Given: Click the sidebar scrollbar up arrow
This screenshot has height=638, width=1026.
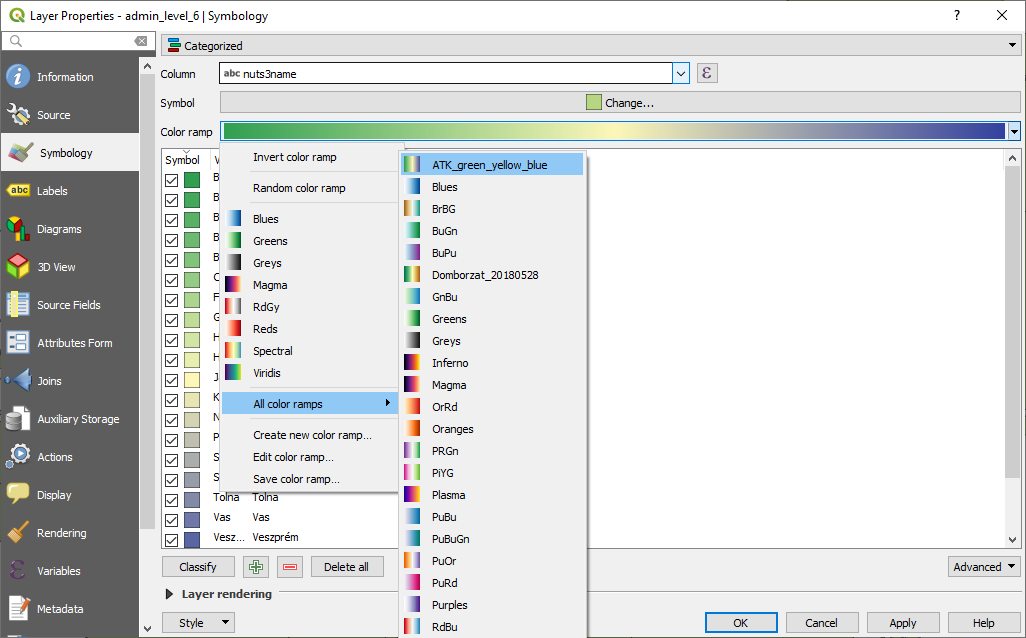Looking at the screenshot, I should (x=147, y=67).
